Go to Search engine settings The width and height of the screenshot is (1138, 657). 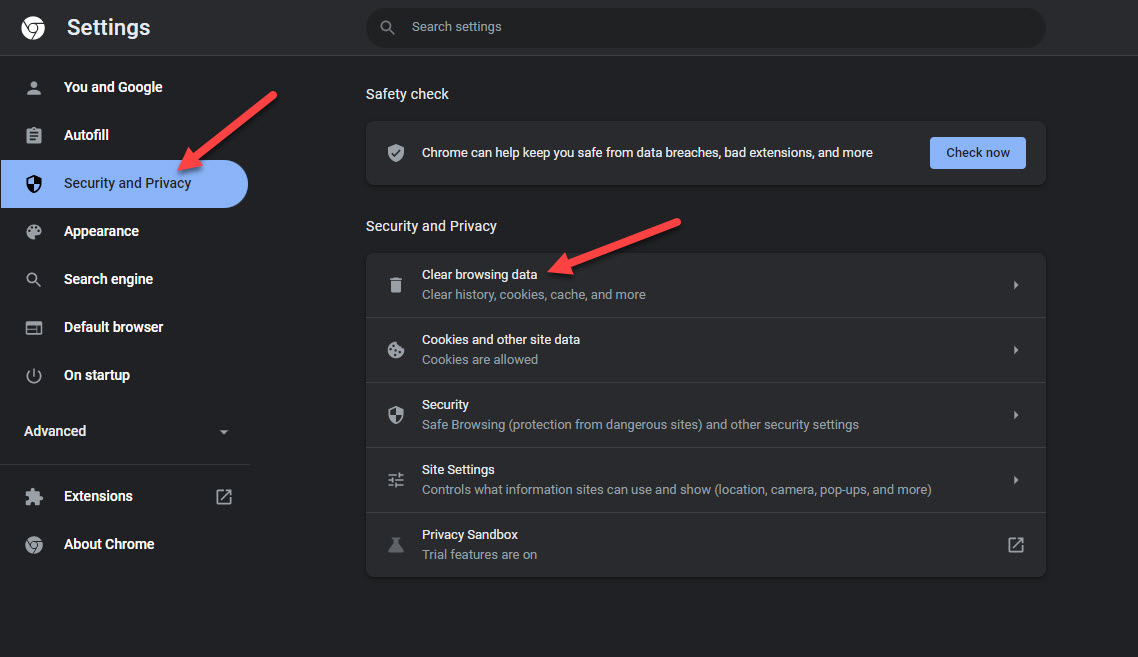coord(108,280)
